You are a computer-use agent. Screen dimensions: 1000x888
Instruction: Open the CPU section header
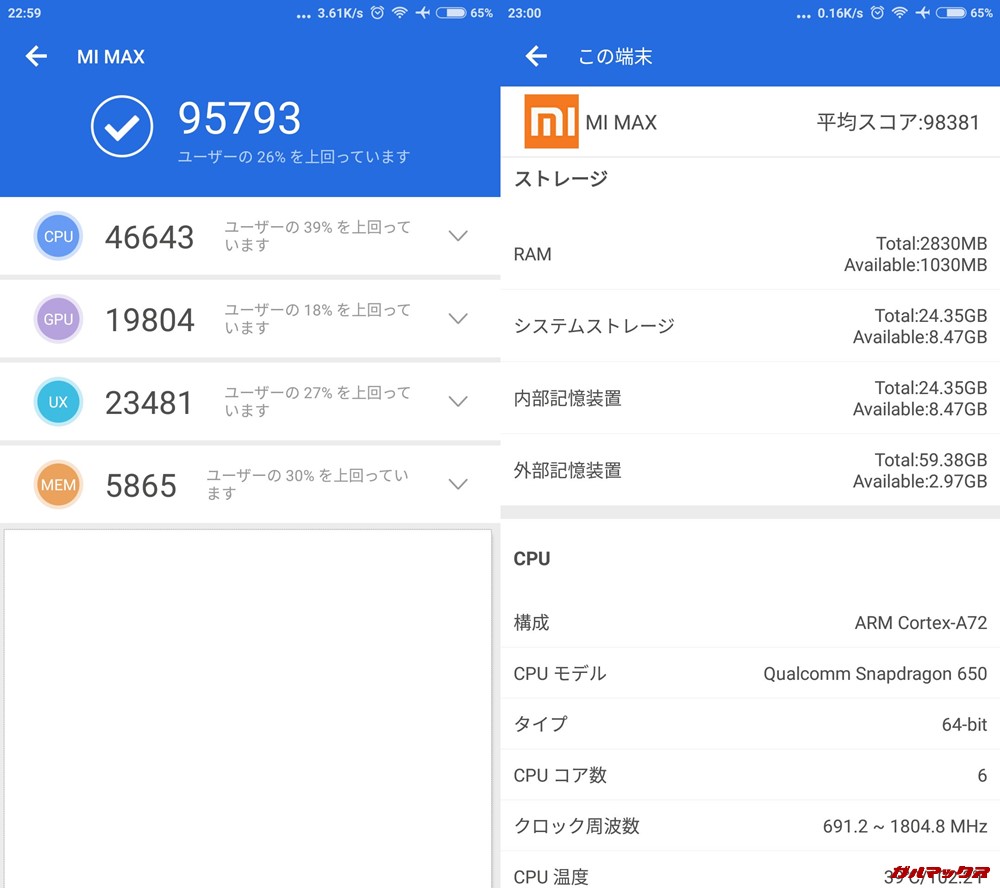[531, 559]
